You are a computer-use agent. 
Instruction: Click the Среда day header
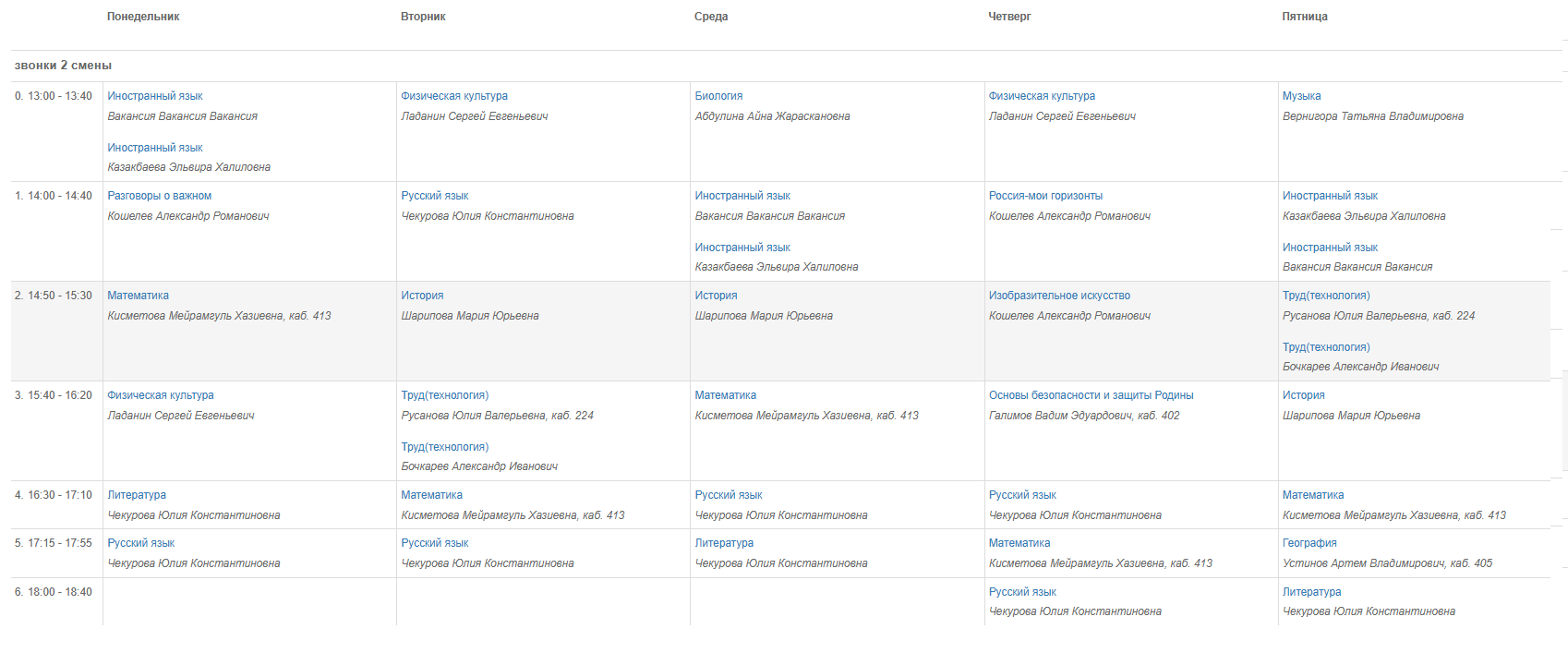pyautogui.click(x=711, y=17)
